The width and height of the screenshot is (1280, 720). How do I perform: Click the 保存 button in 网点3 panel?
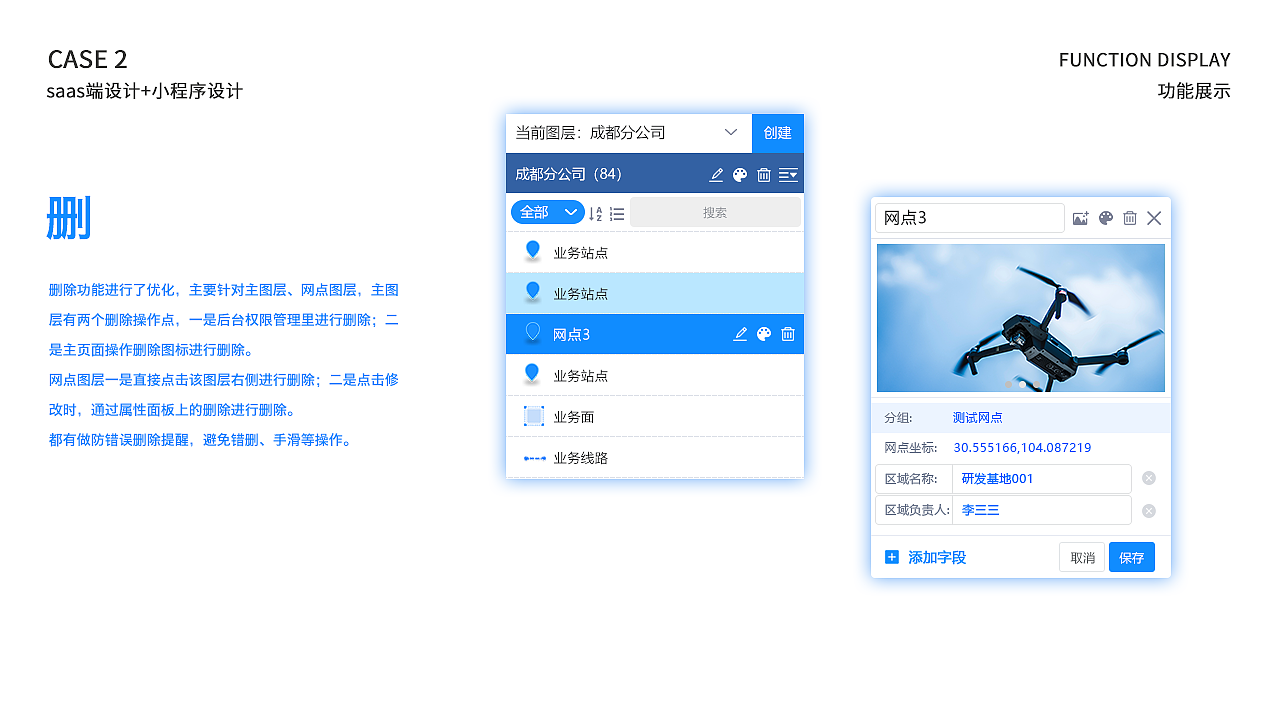tap(1131, 557)
